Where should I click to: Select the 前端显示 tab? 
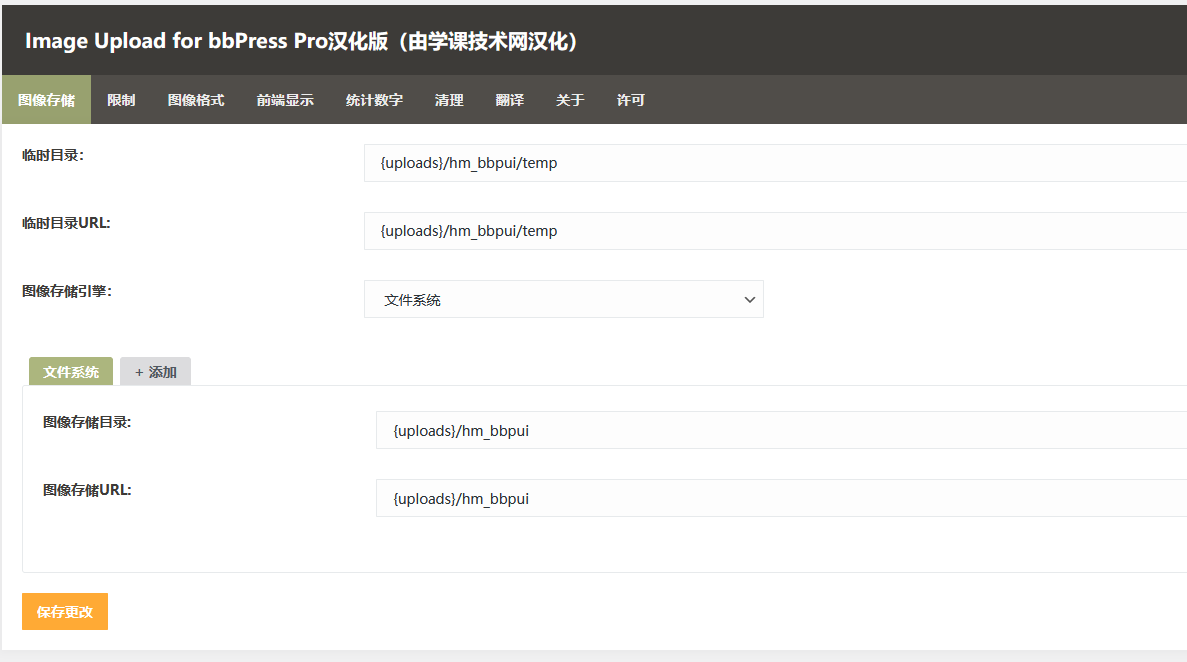[285, 100]
